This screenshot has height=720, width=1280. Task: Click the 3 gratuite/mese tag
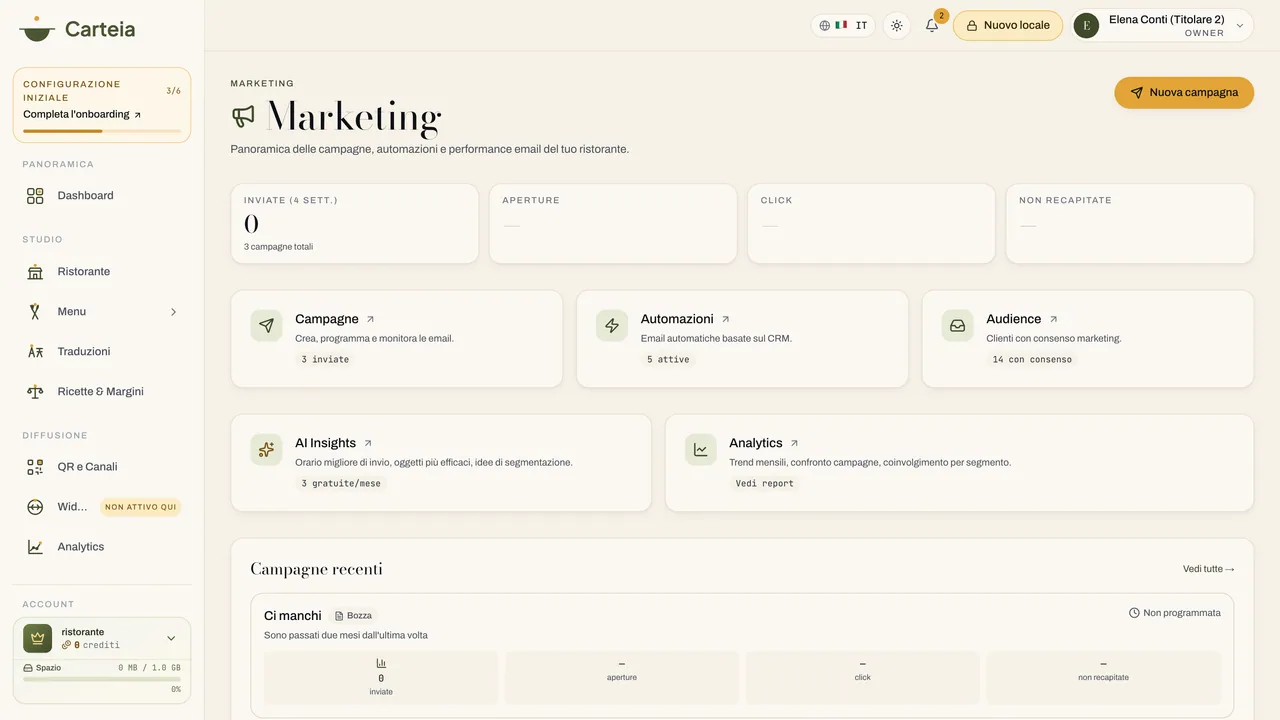tap(341, 483)
